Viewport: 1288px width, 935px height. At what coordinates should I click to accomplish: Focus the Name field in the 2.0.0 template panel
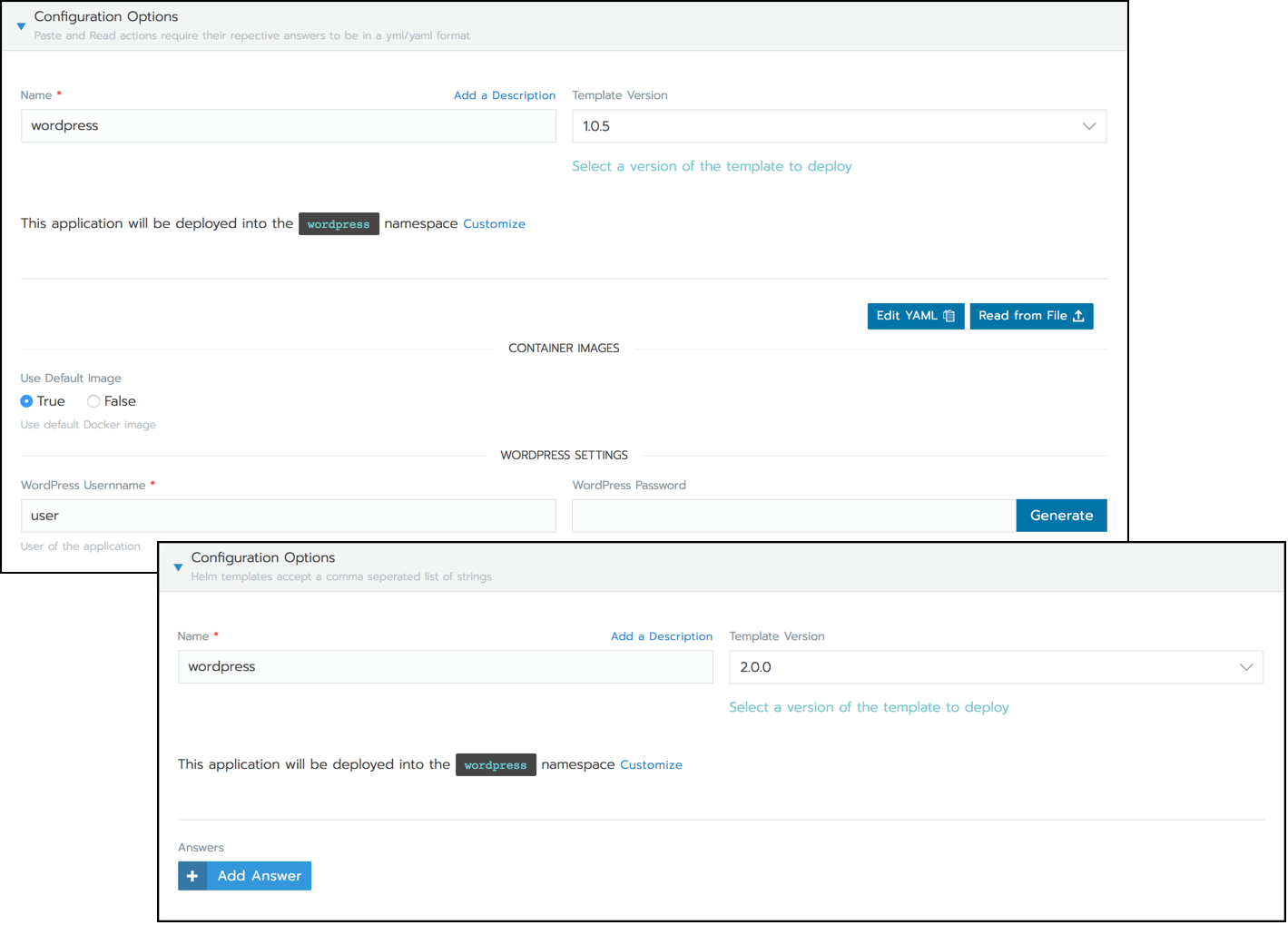[x=445, y=667]
